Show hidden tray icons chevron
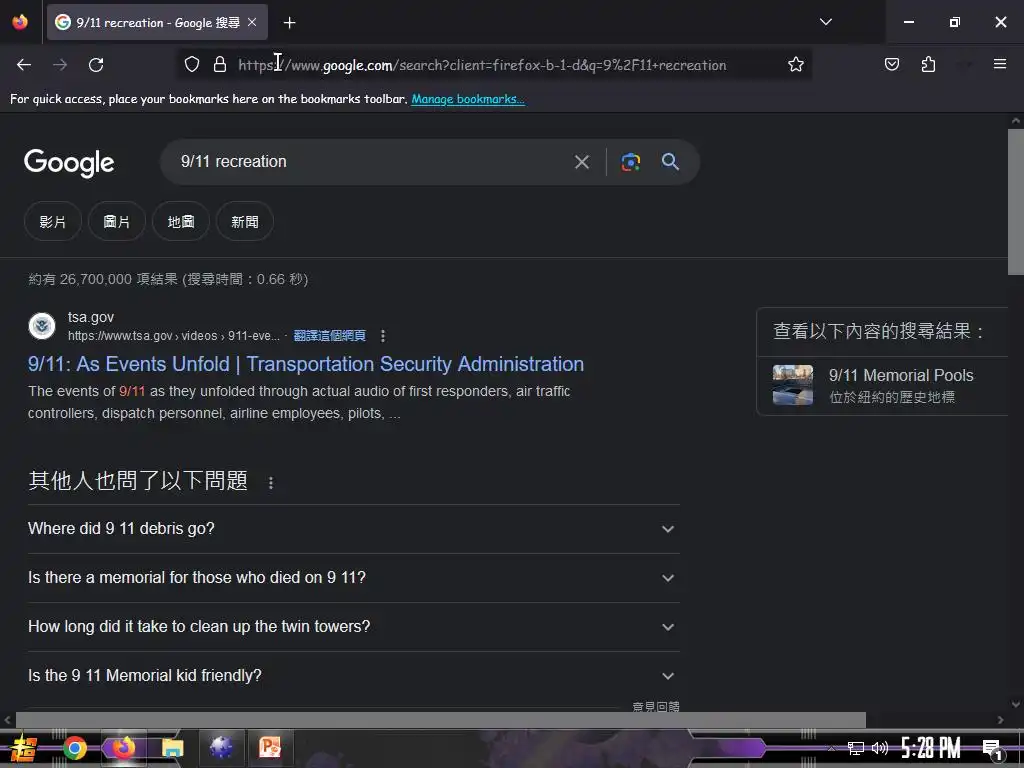 click(x=831, y=748)
